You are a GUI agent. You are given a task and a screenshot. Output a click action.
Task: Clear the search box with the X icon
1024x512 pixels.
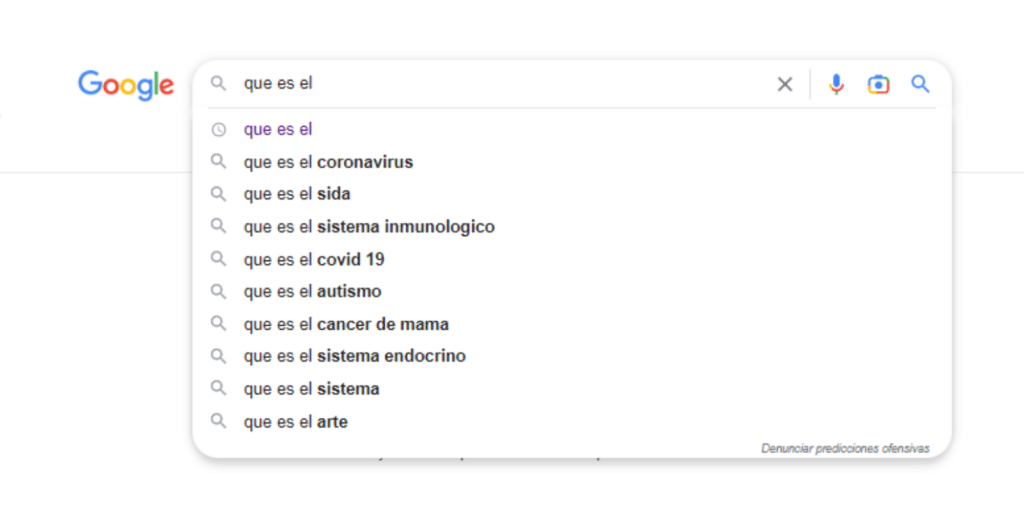(x=784, y=84)
